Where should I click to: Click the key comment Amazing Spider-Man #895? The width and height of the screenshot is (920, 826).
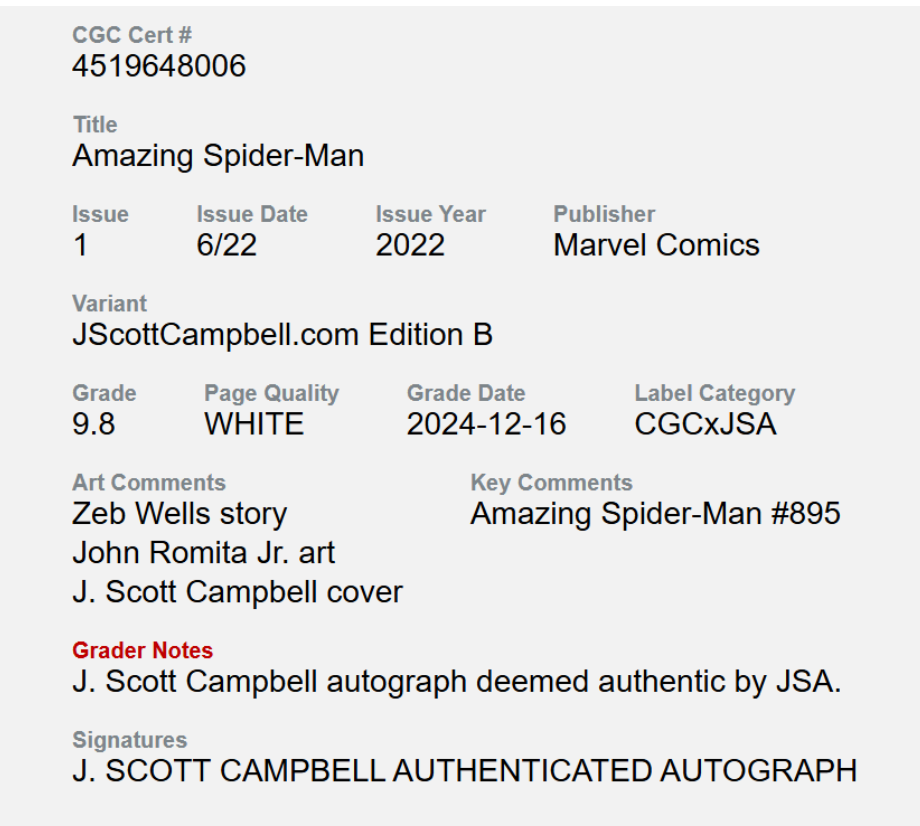(x=655, y=514)
